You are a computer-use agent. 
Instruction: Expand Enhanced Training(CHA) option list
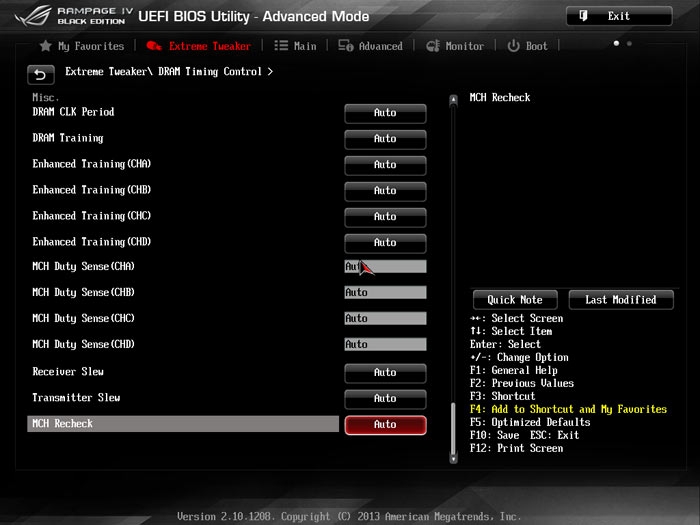tap(385, 165)
